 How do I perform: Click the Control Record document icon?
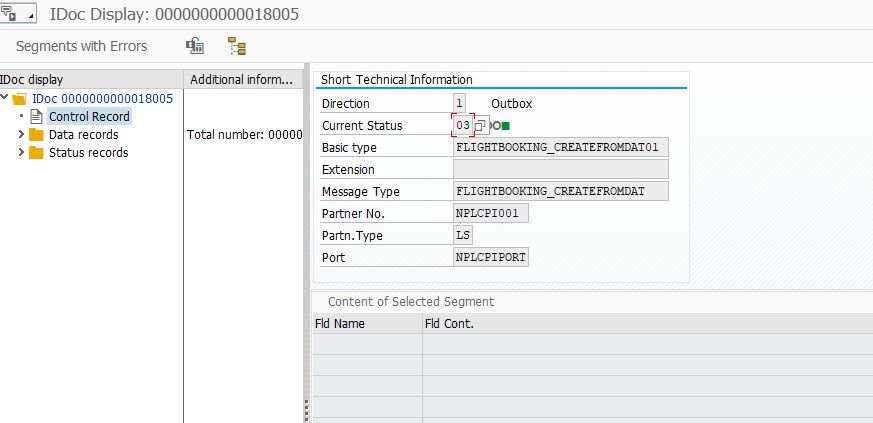click(36, 116)
